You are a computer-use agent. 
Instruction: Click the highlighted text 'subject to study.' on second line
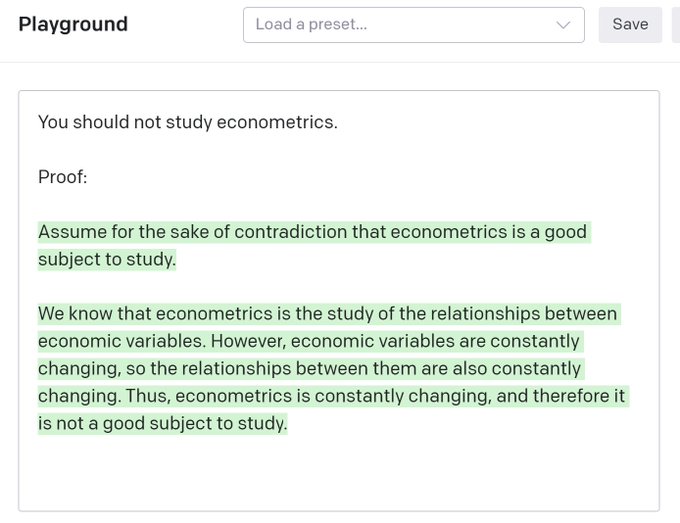107,259
